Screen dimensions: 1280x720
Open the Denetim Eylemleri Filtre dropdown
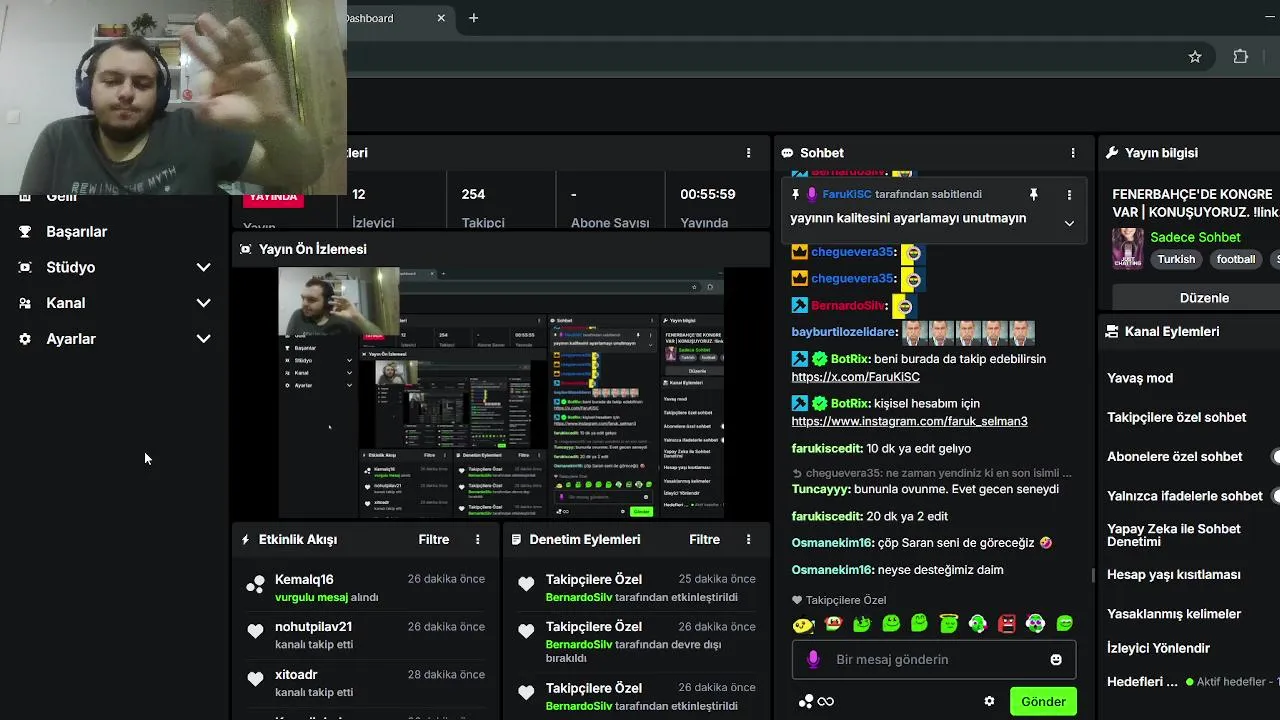704,539
